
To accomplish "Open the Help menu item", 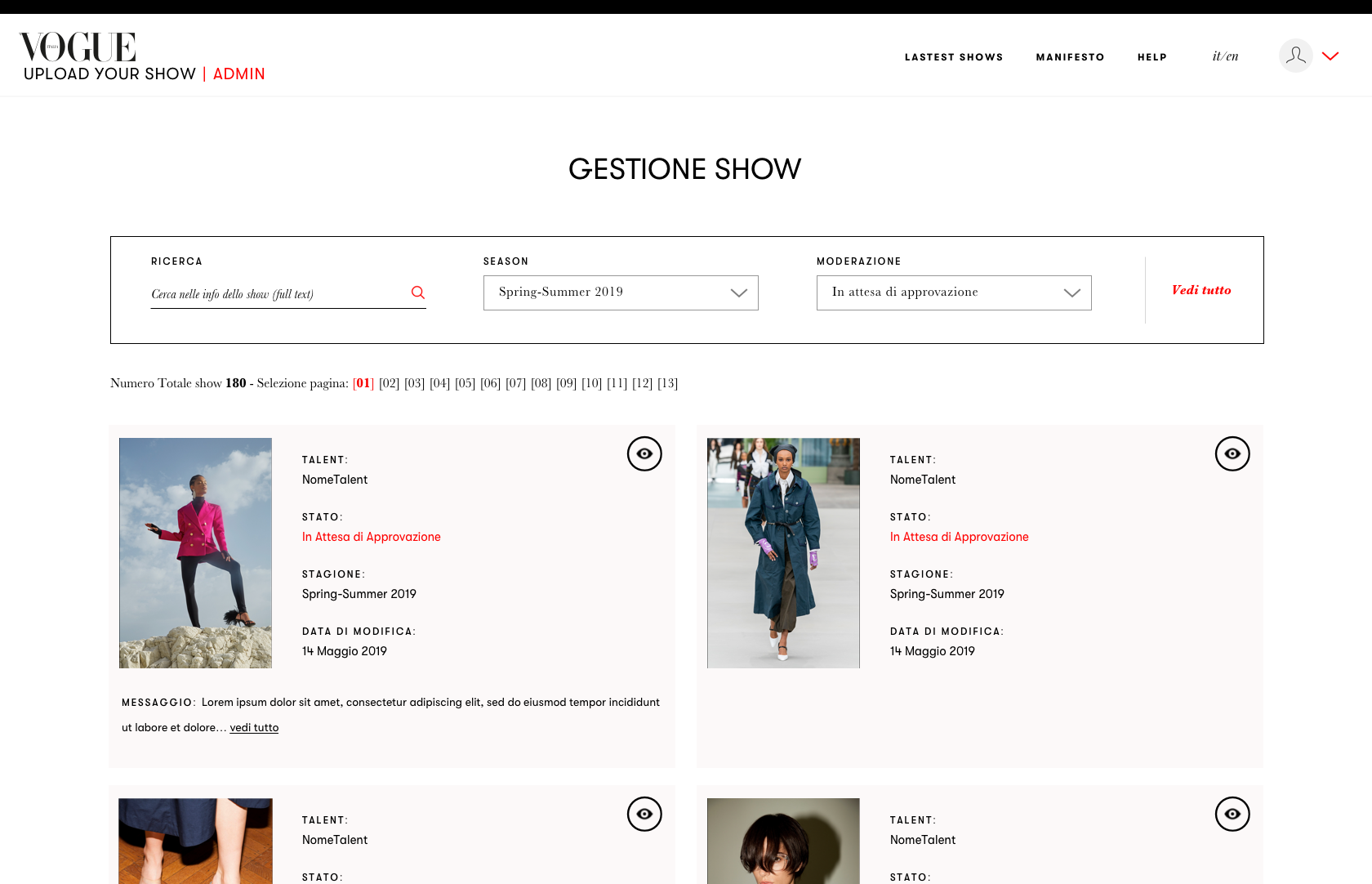I will click(x=1152, y=57).
